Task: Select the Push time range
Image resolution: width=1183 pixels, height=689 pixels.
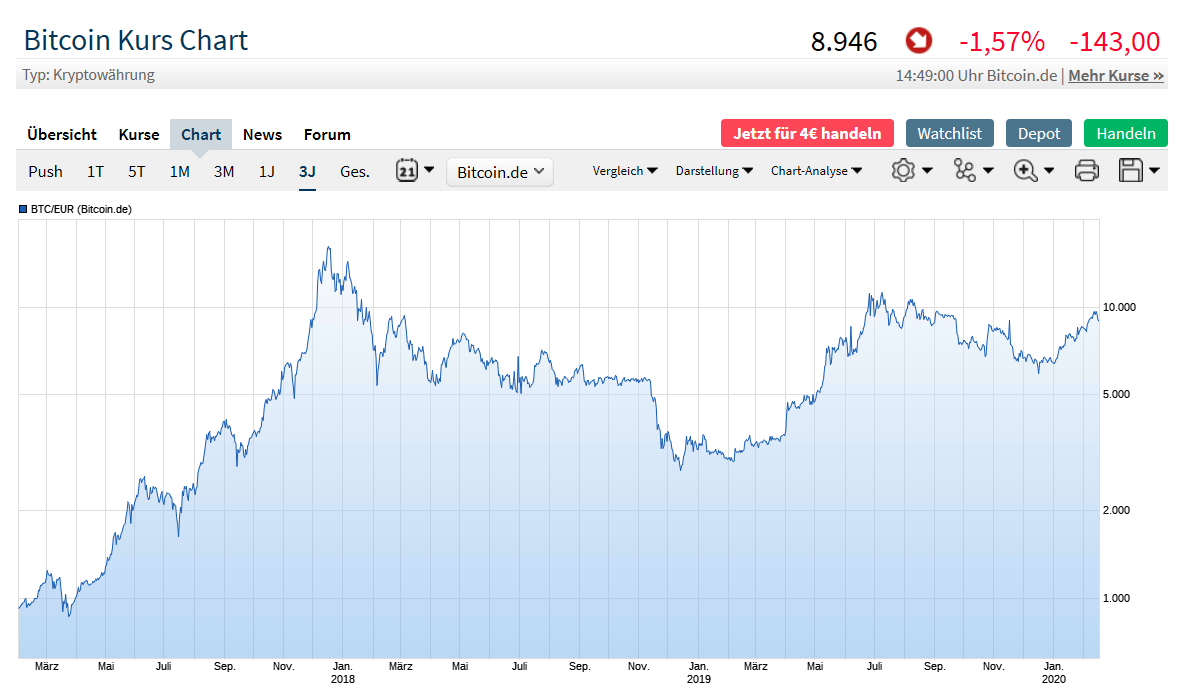Action: pyautogui.click(x=45, y=171)
